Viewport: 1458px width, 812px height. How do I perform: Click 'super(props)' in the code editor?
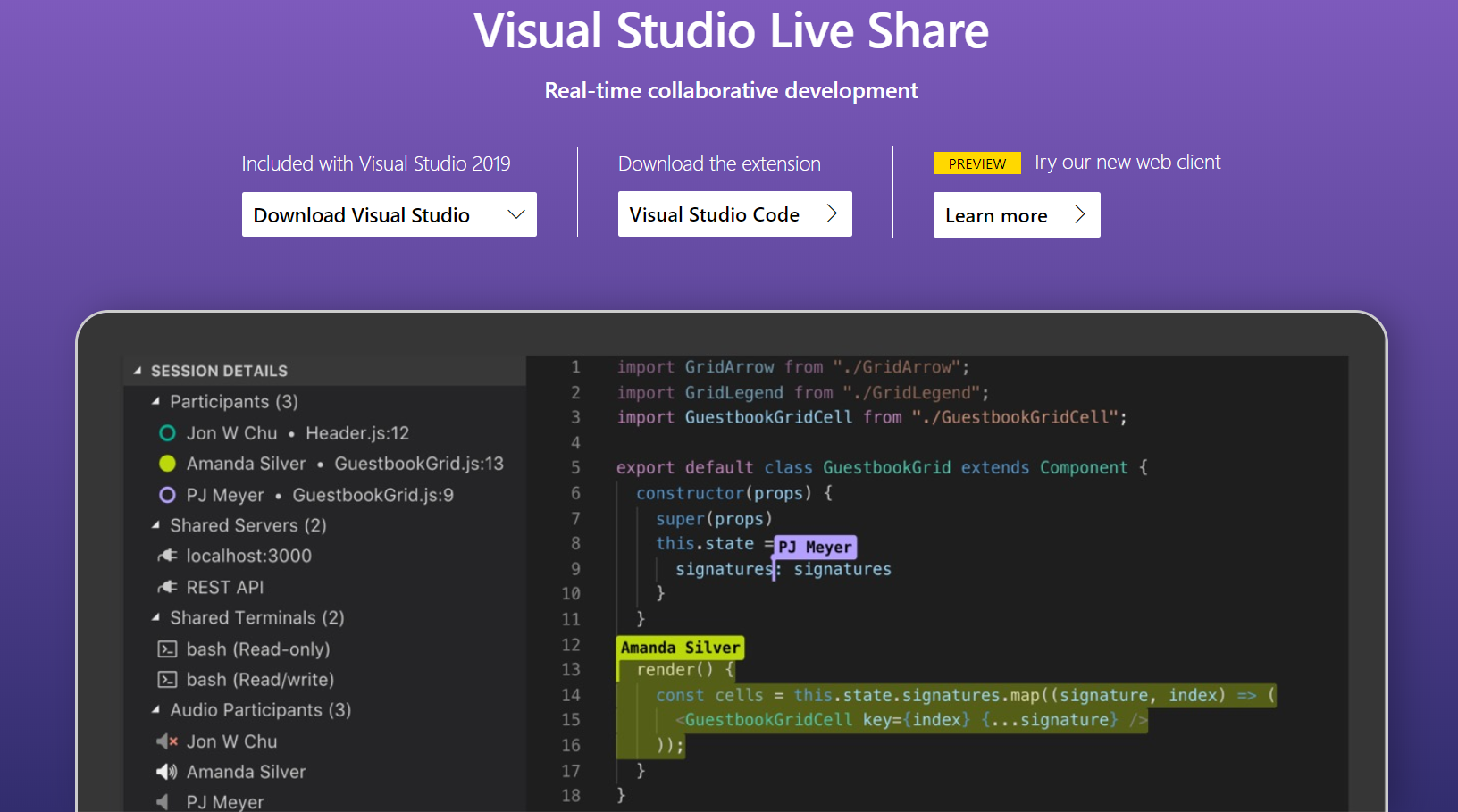coord(714,519)
